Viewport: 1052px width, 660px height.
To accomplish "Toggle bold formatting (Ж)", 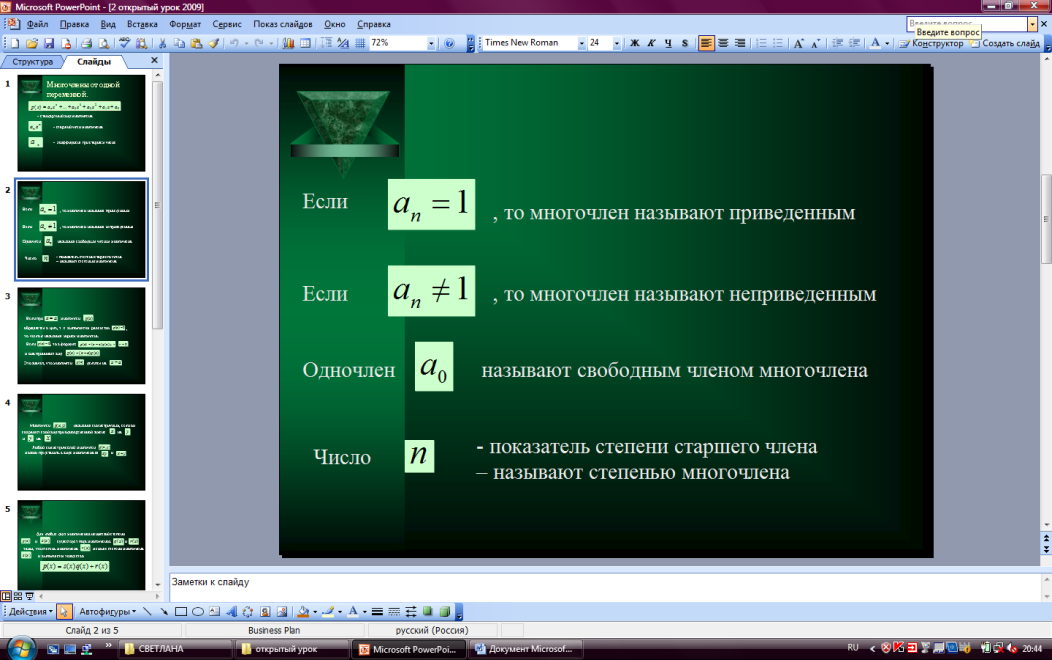I will pos(634,43).
